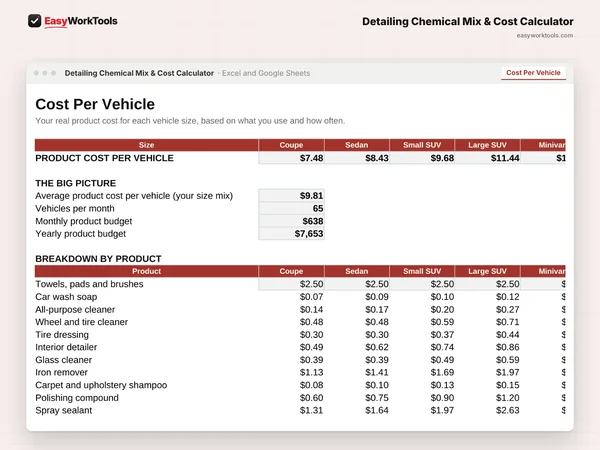Click Interior detailer Small SUV cost $0.74
The height and width of the screenshot is (450, 600).
point(442,347)
